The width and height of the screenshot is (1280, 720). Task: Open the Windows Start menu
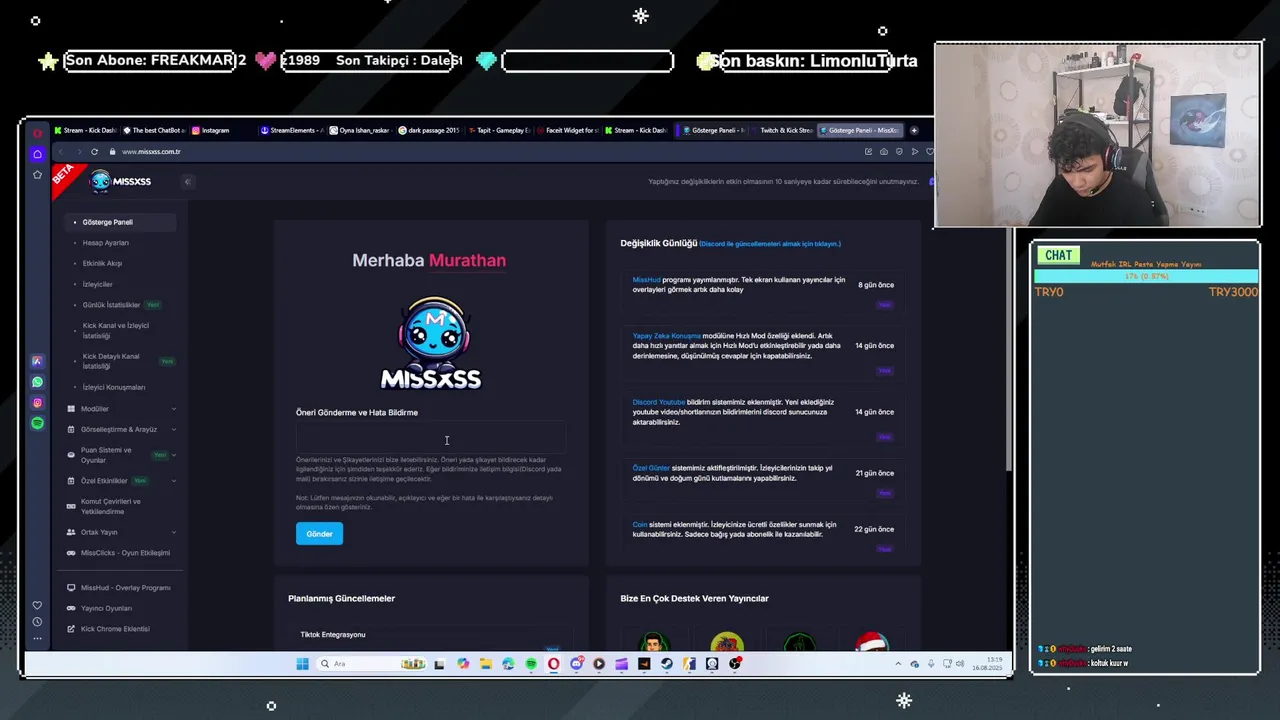[x=302, y=664]
